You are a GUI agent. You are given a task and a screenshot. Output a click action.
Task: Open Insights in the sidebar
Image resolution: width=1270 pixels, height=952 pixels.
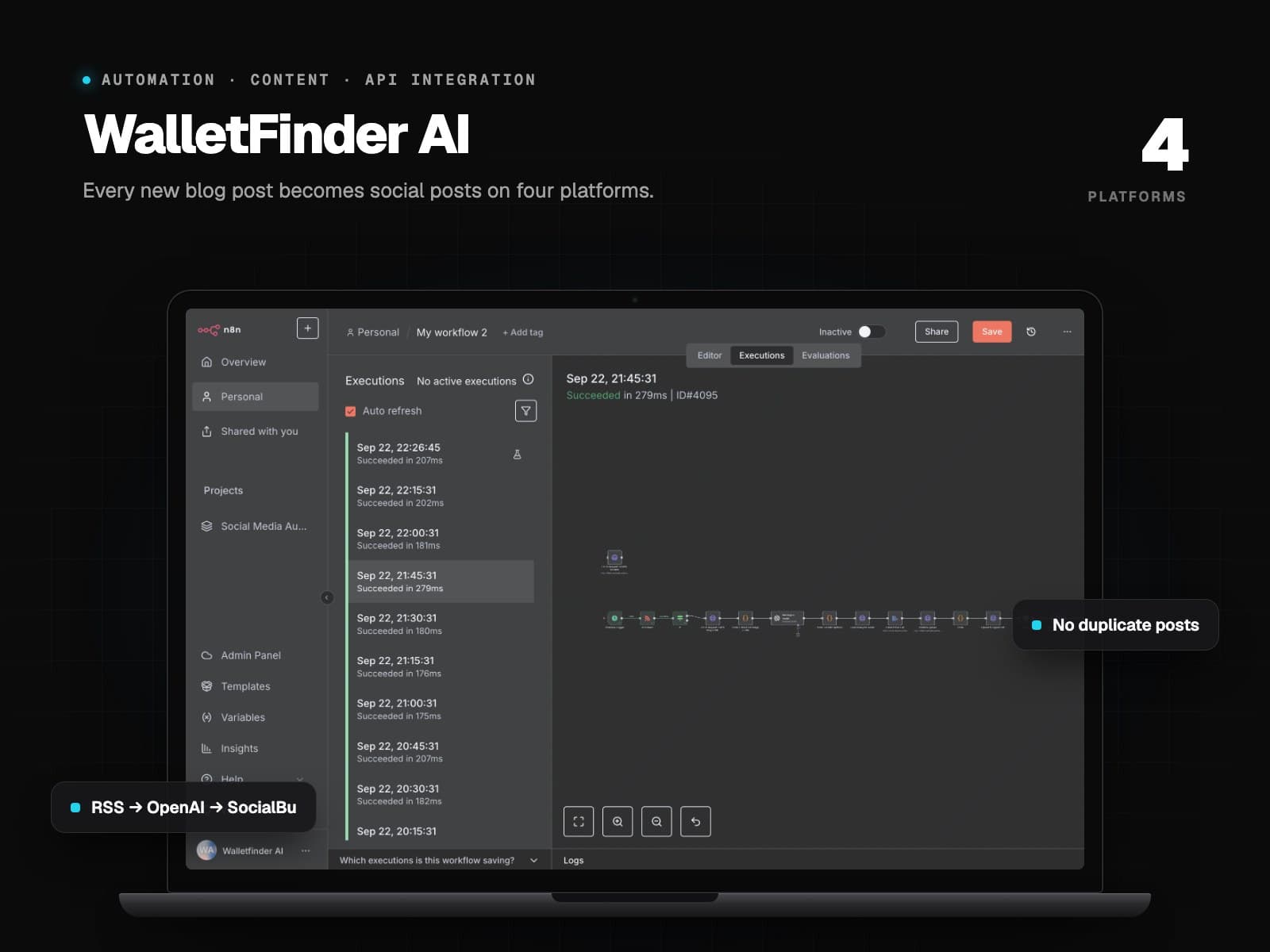point(256,748)
